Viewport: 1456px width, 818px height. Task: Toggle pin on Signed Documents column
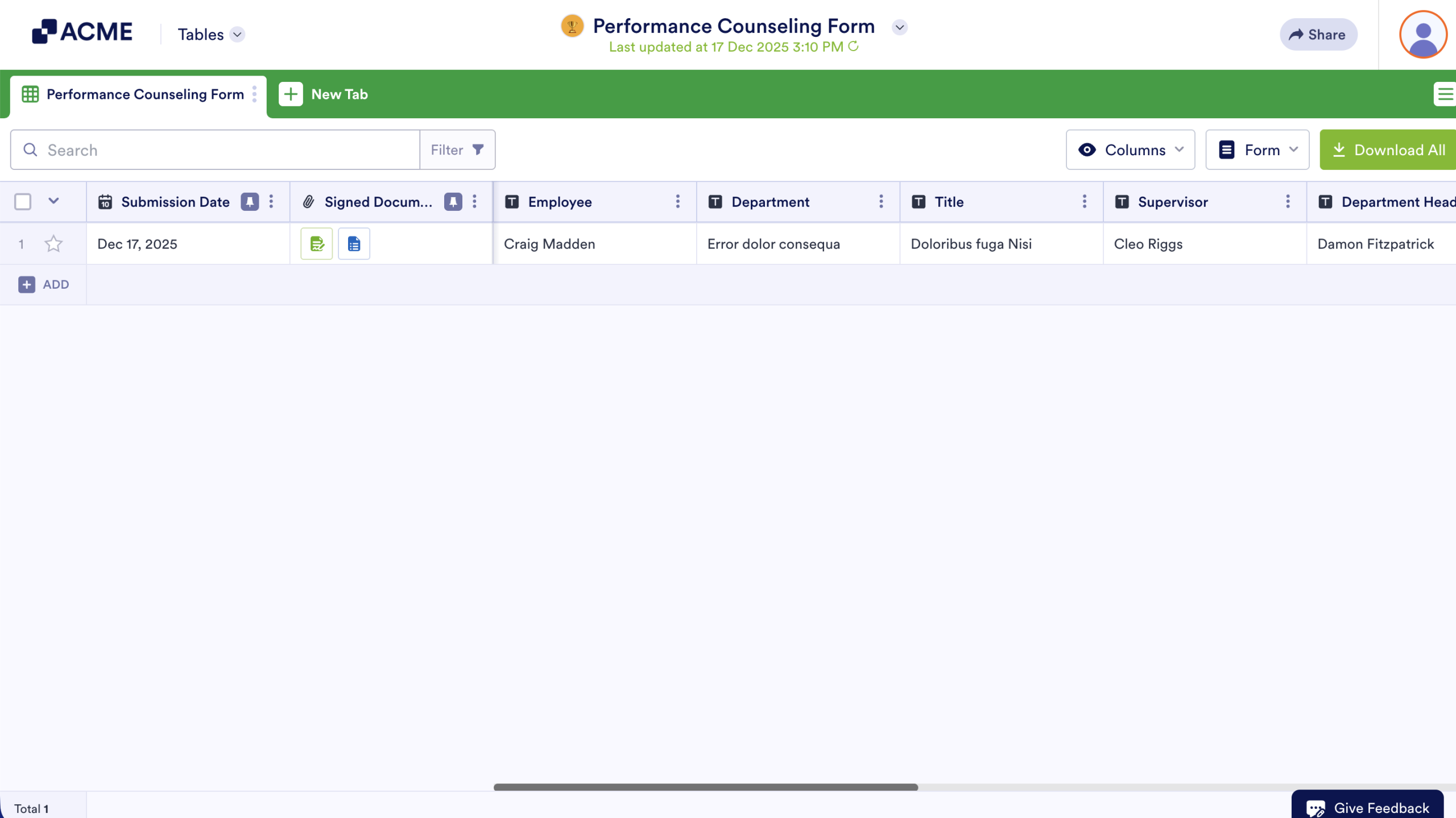pos(453,202)
